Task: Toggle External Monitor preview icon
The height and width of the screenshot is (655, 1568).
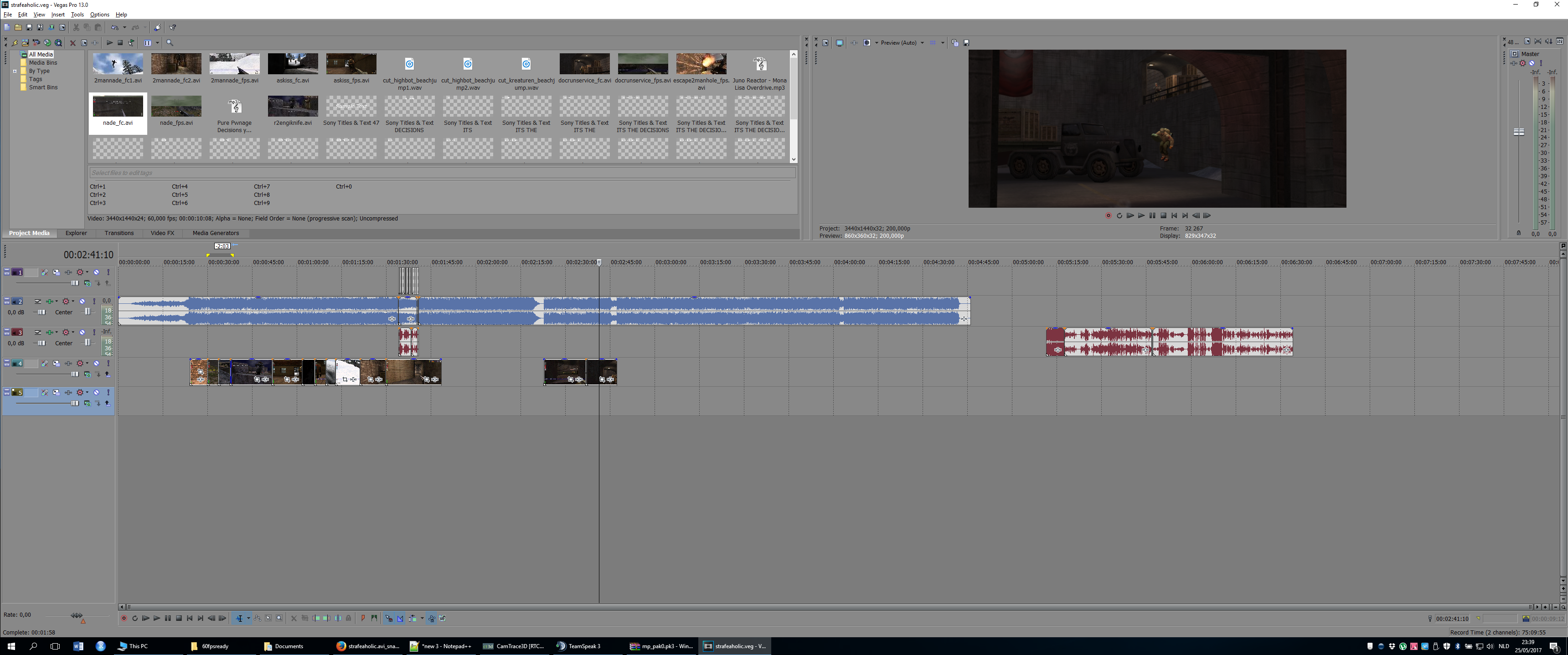Action: click(840, 42)
